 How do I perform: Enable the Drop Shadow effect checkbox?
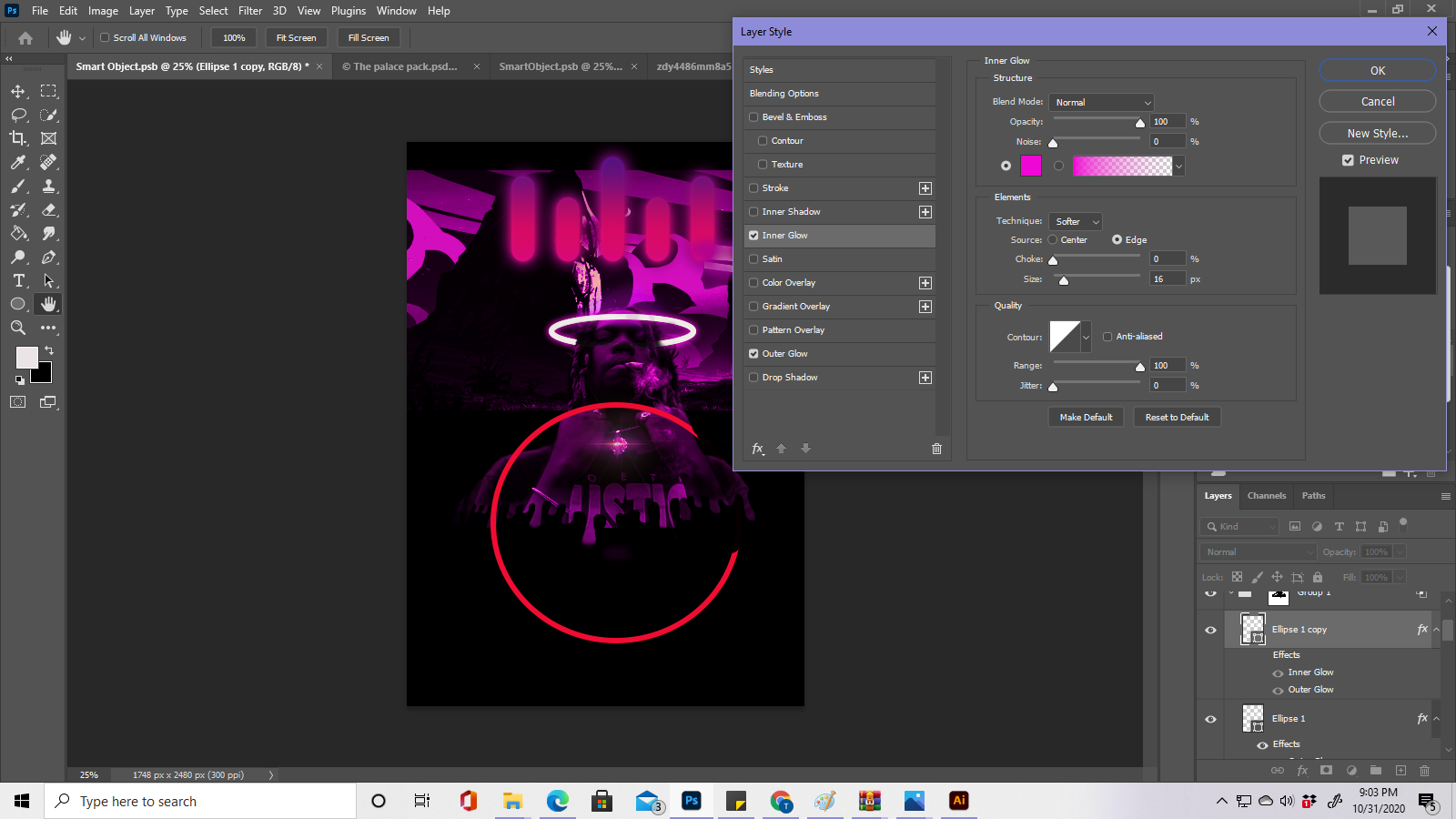tap(753, 377)
